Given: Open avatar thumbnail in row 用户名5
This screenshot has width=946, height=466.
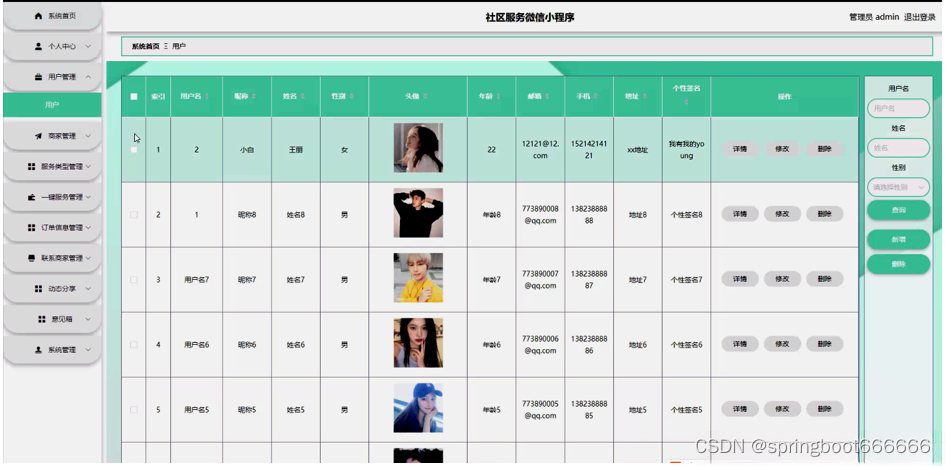Looking at the screenshot, I should click(418, 408).
